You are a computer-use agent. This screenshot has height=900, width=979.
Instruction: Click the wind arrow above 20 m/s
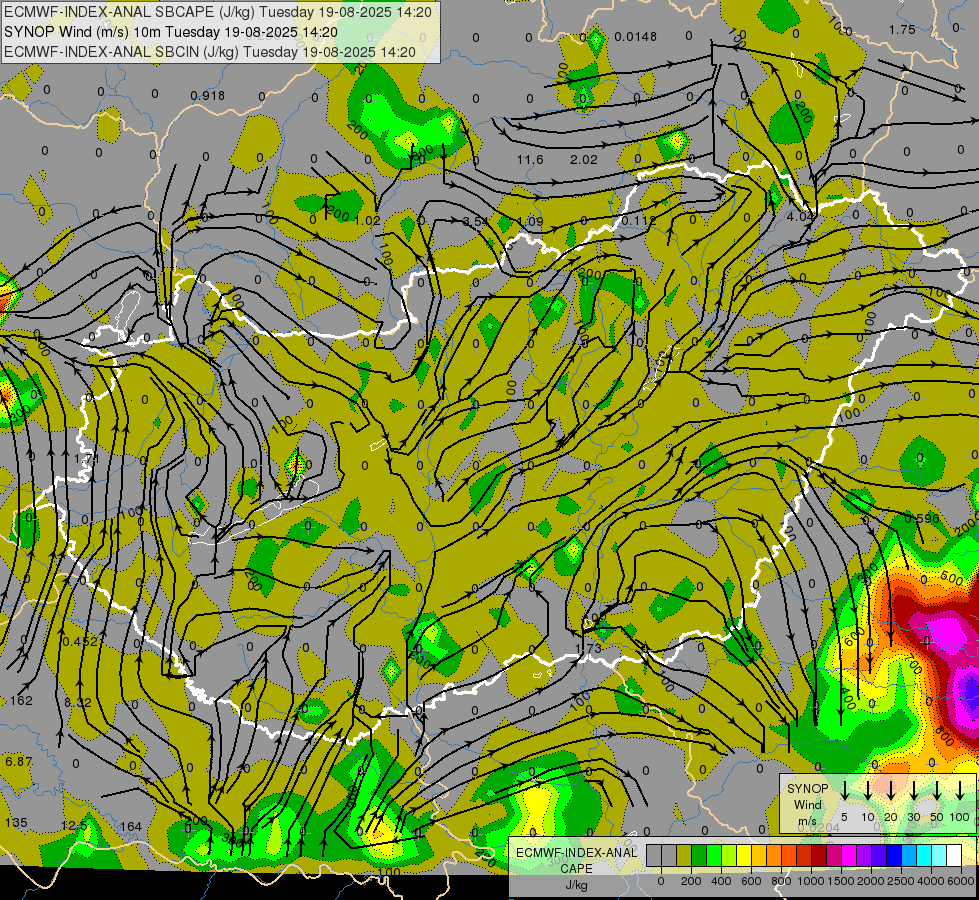[891, 790]
